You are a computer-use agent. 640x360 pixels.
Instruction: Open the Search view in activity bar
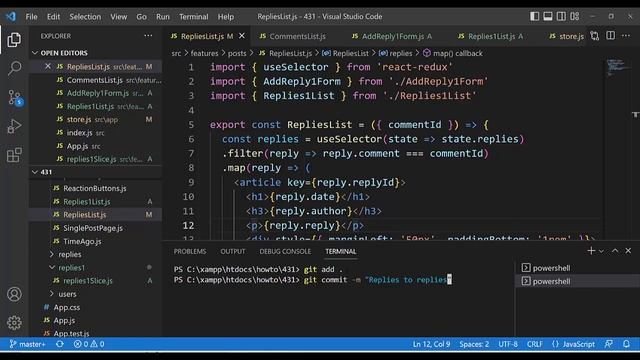pos(14,68)
